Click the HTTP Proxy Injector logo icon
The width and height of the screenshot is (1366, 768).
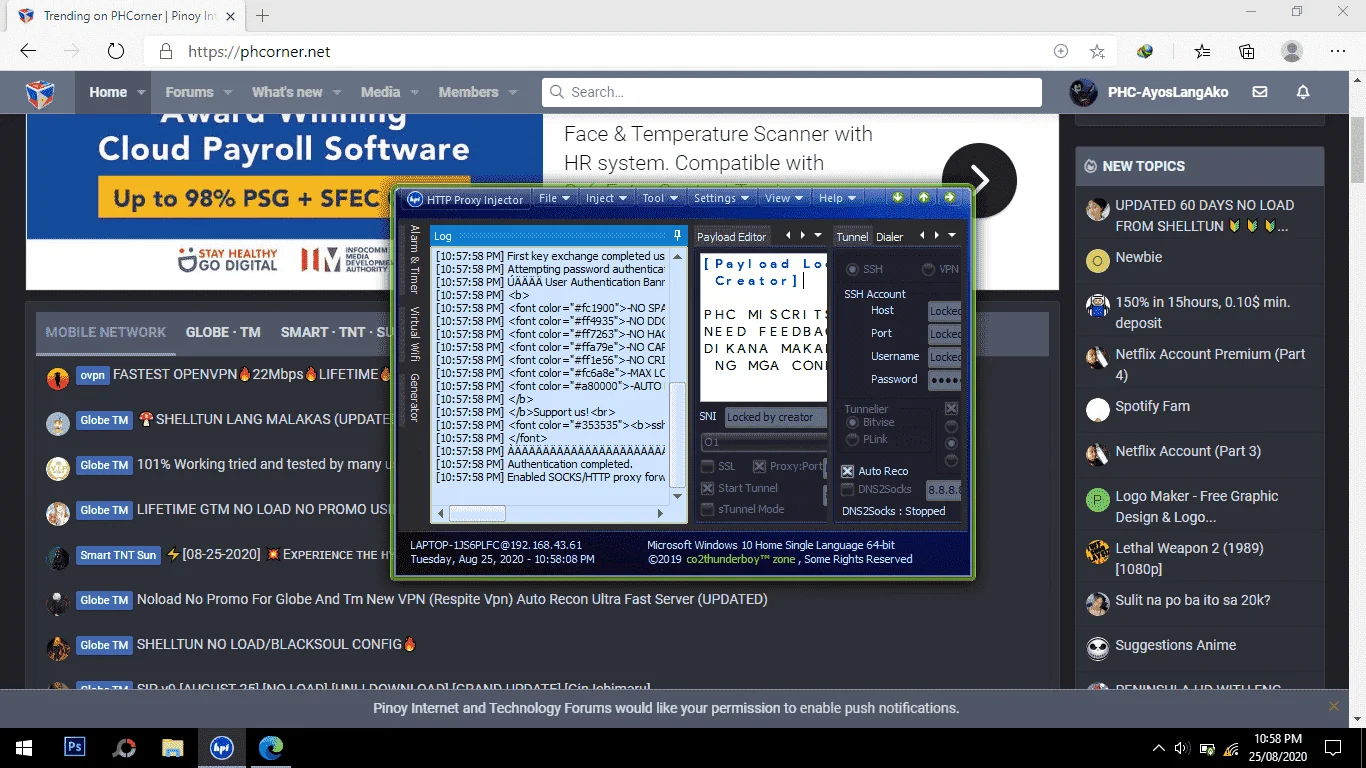click(x=414, y=199)
